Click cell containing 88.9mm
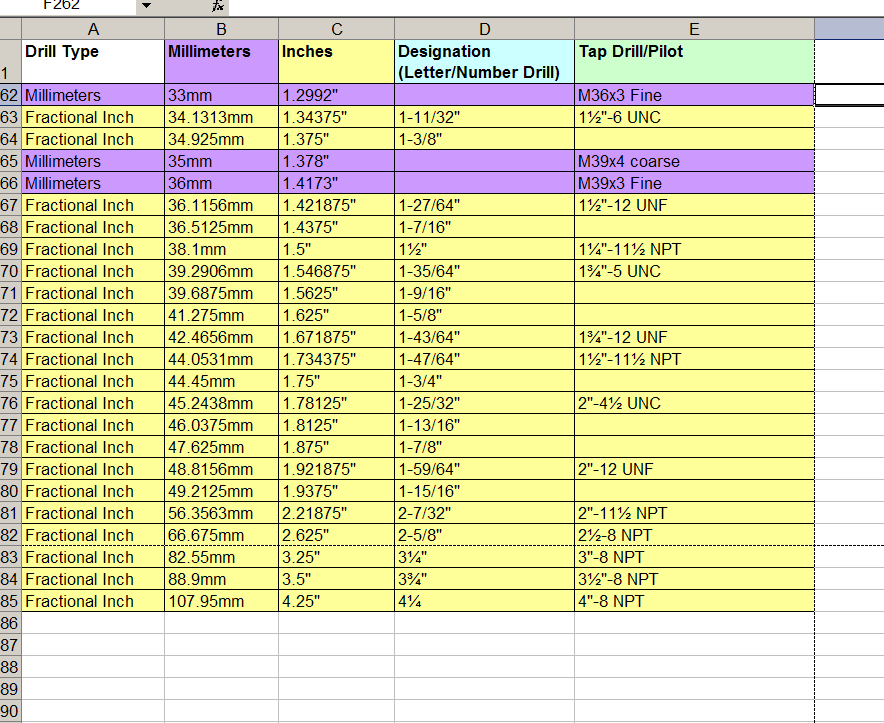 click(222, 579)
